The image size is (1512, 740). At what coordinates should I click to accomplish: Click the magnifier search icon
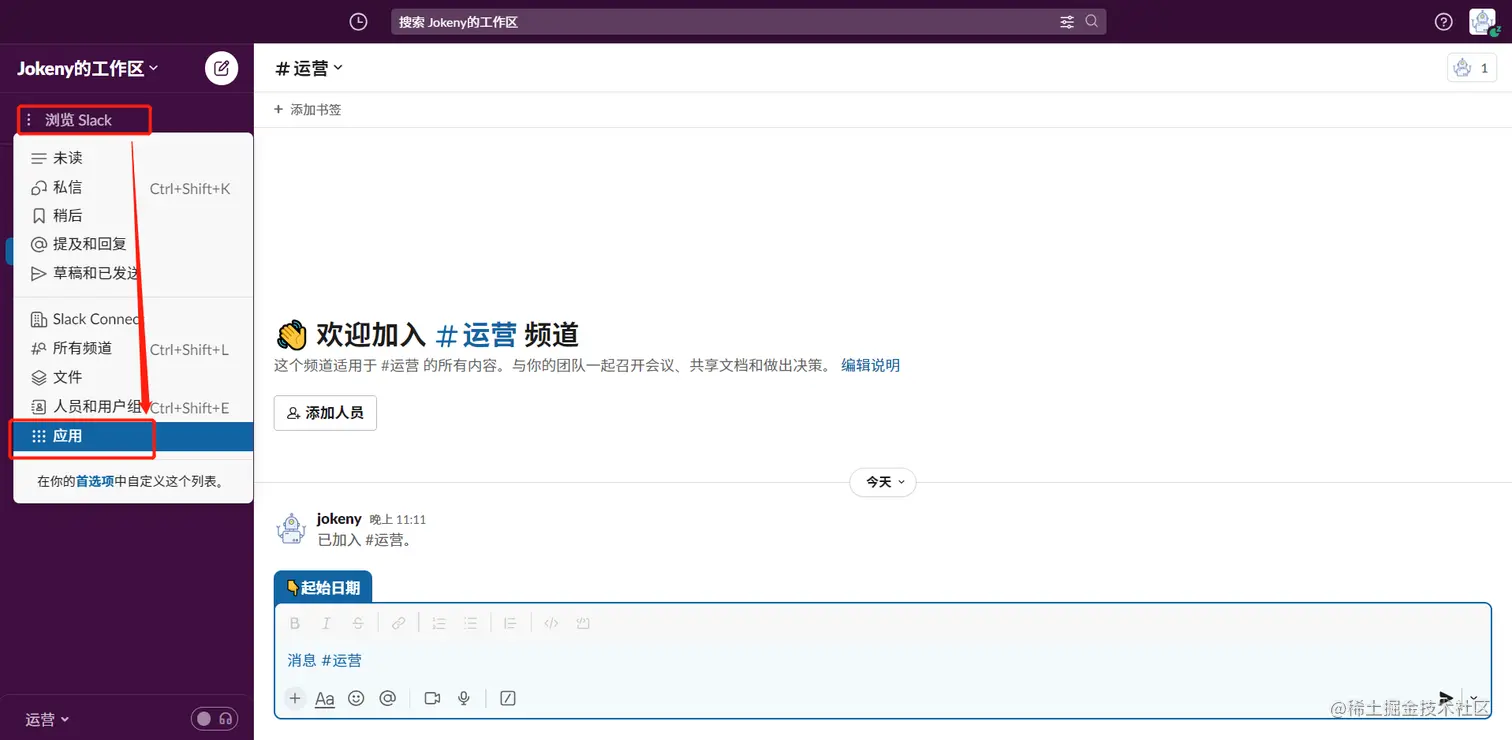(1091, 22)
